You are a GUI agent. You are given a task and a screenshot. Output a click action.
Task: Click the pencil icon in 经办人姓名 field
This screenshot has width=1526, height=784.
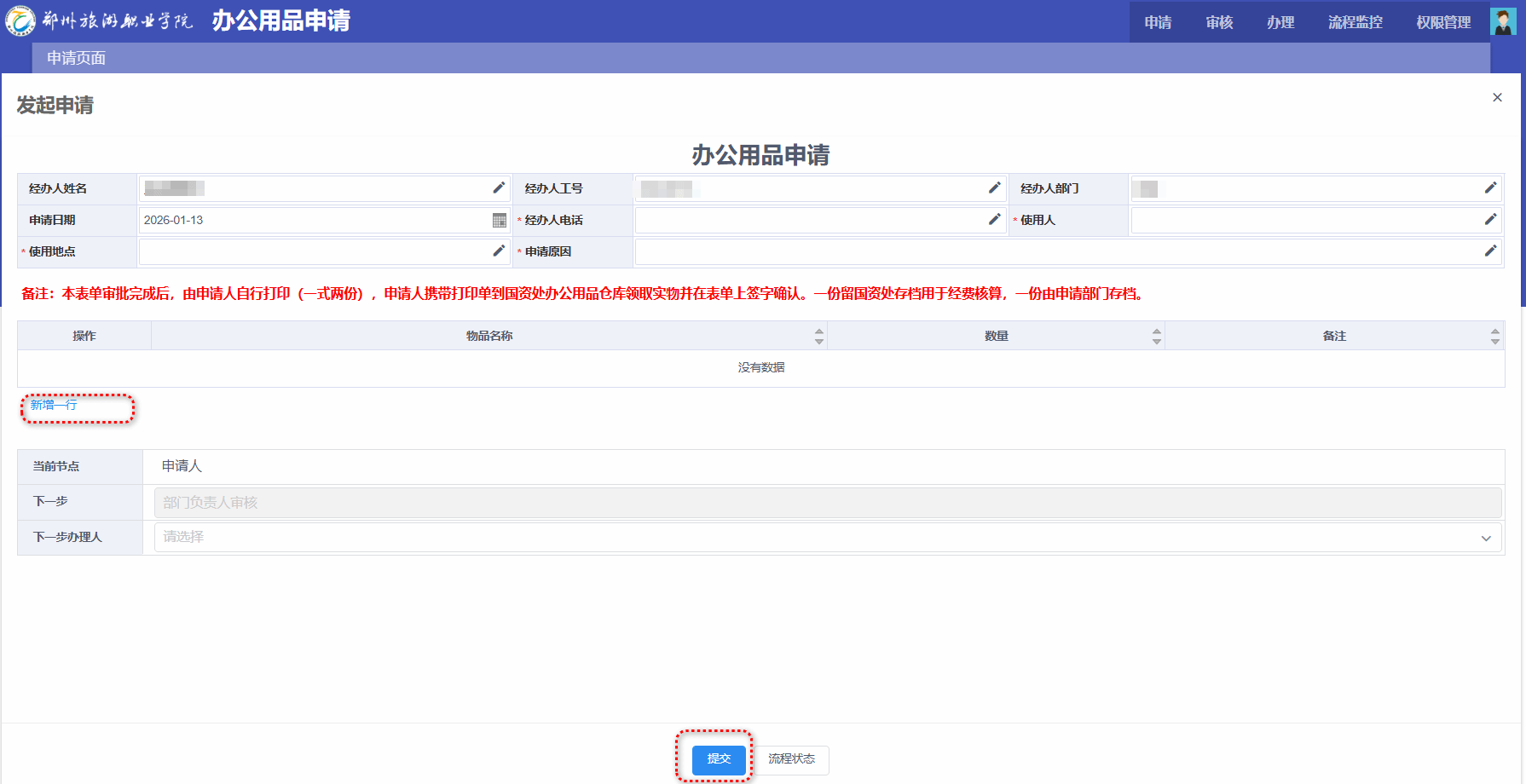point(499,188)
